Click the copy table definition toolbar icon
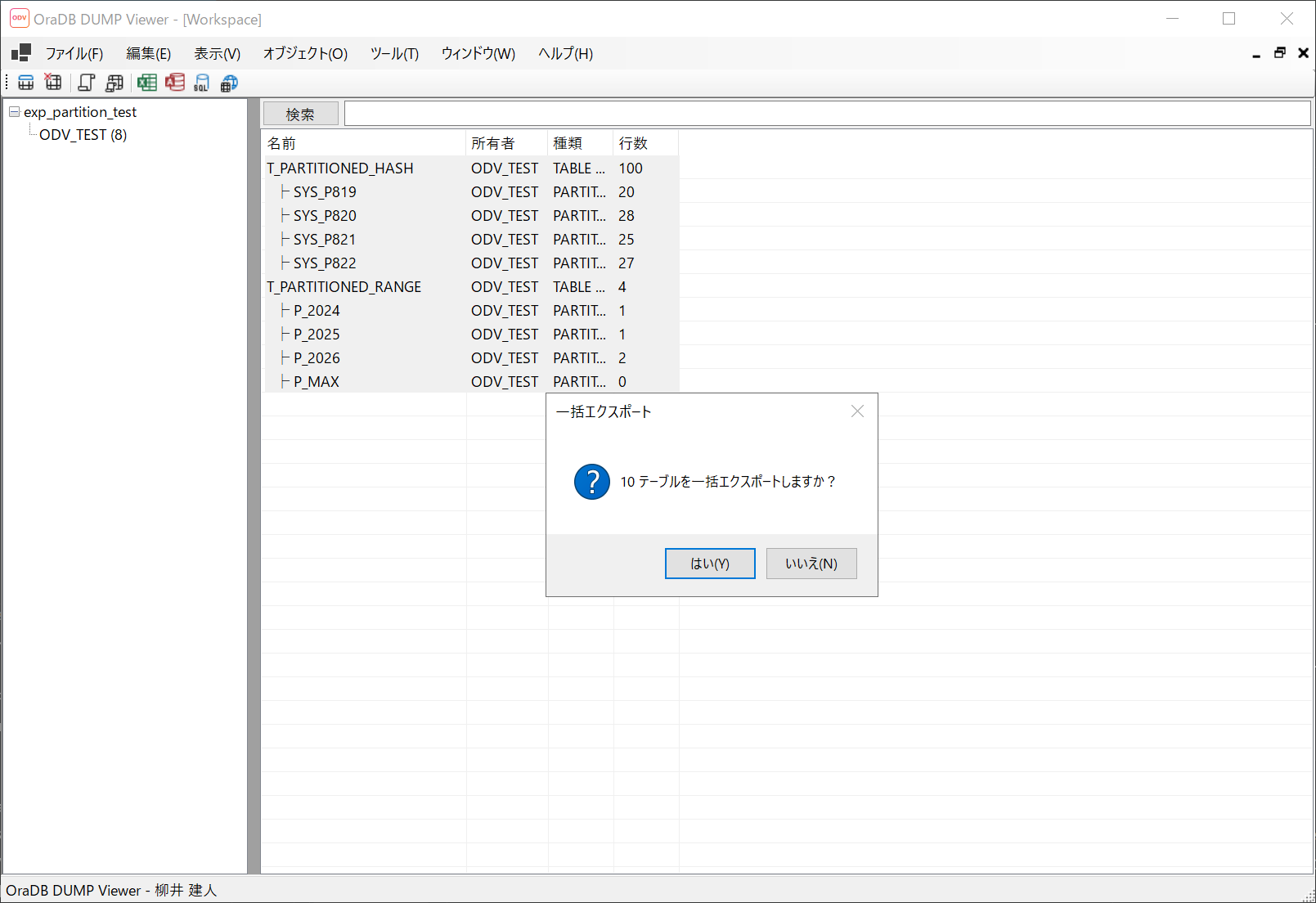This screenshot has width=1316, height=903. 115,82
